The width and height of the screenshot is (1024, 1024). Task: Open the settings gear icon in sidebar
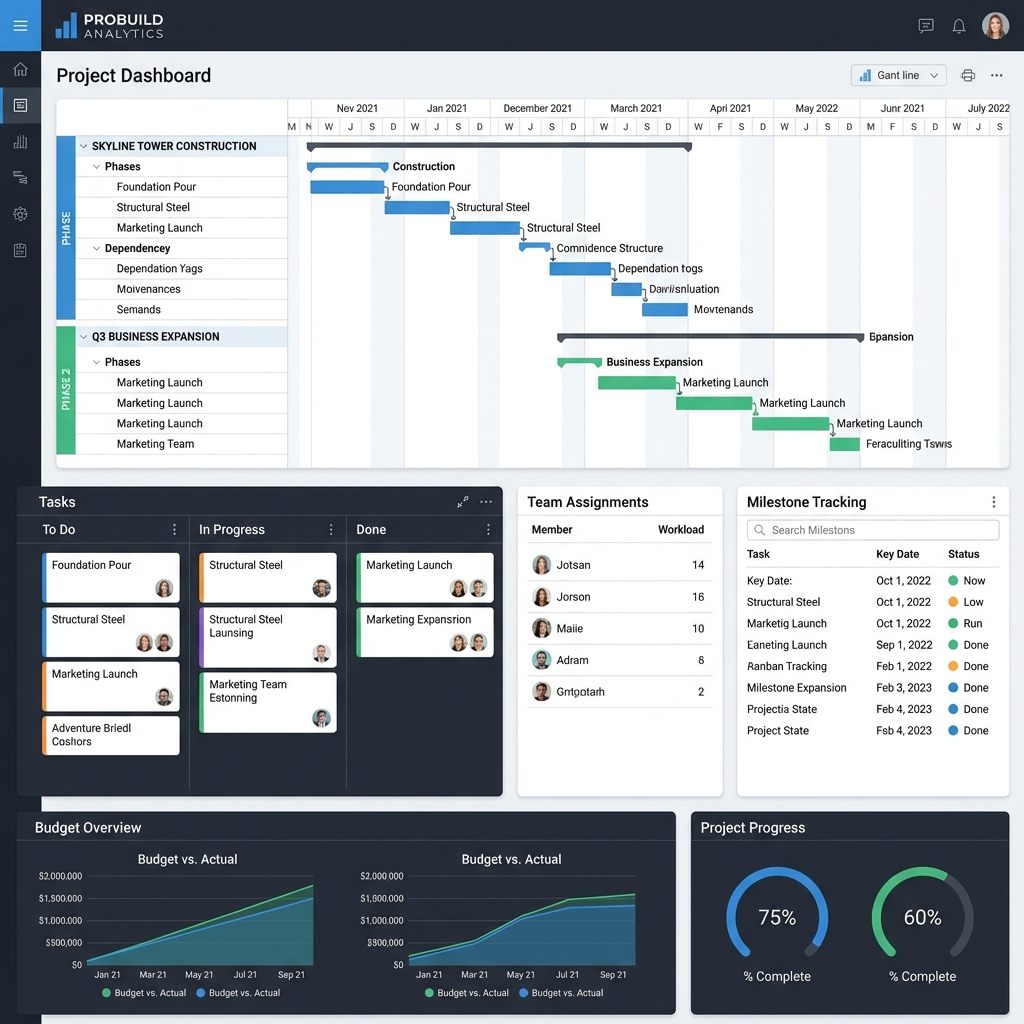tap(20, 213)
